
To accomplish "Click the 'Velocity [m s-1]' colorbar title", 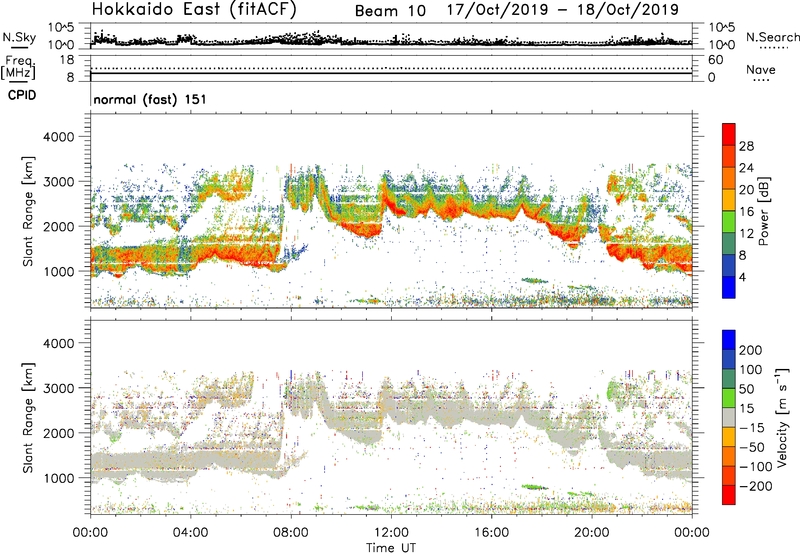I will 782,417.
